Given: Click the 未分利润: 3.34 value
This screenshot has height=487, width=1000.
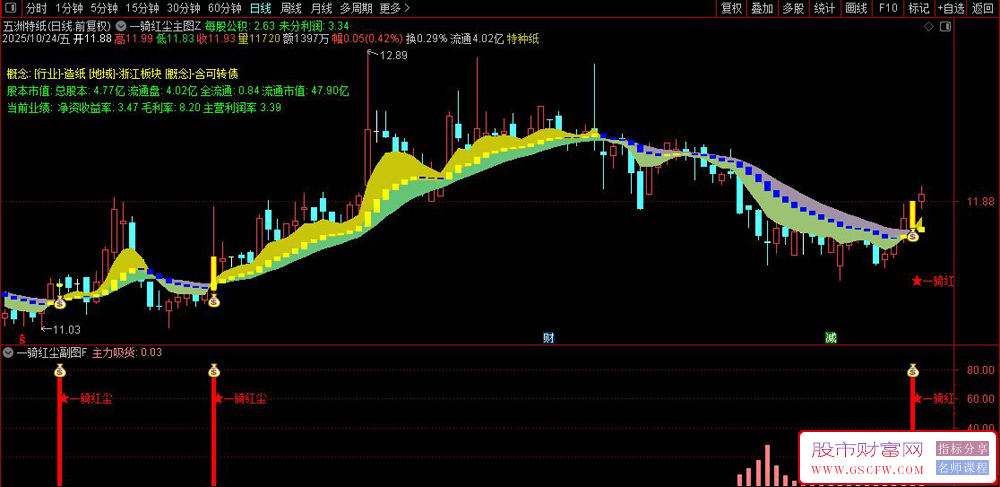Looking at the screenshot, I should coord(314,27).
